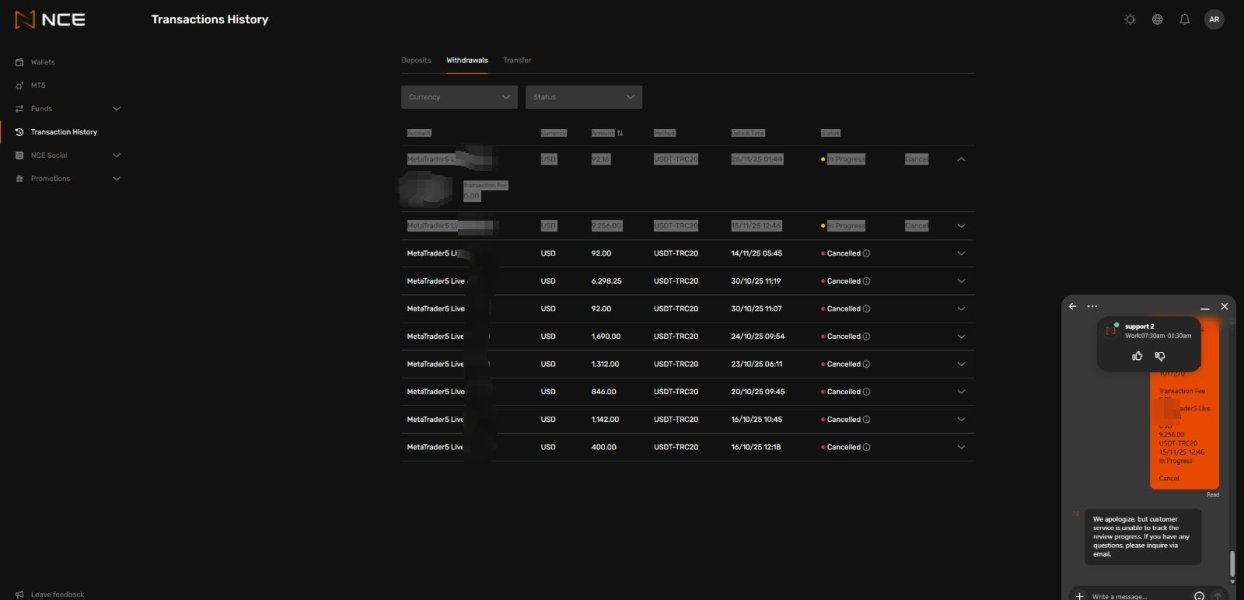Open the Status filter dropdown
1244x600 pixels.
tap(584, 97)
